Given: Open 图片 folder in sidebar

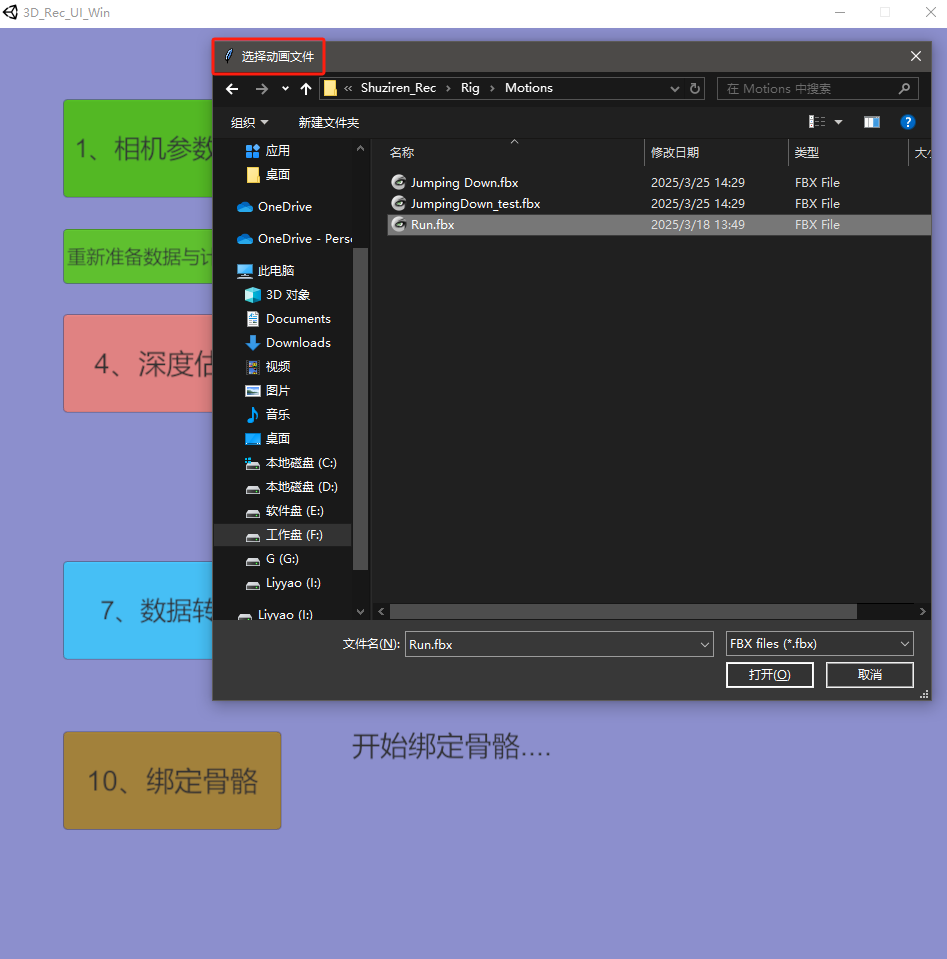Looking at the screenshot, I should click(x=267, y=390).
